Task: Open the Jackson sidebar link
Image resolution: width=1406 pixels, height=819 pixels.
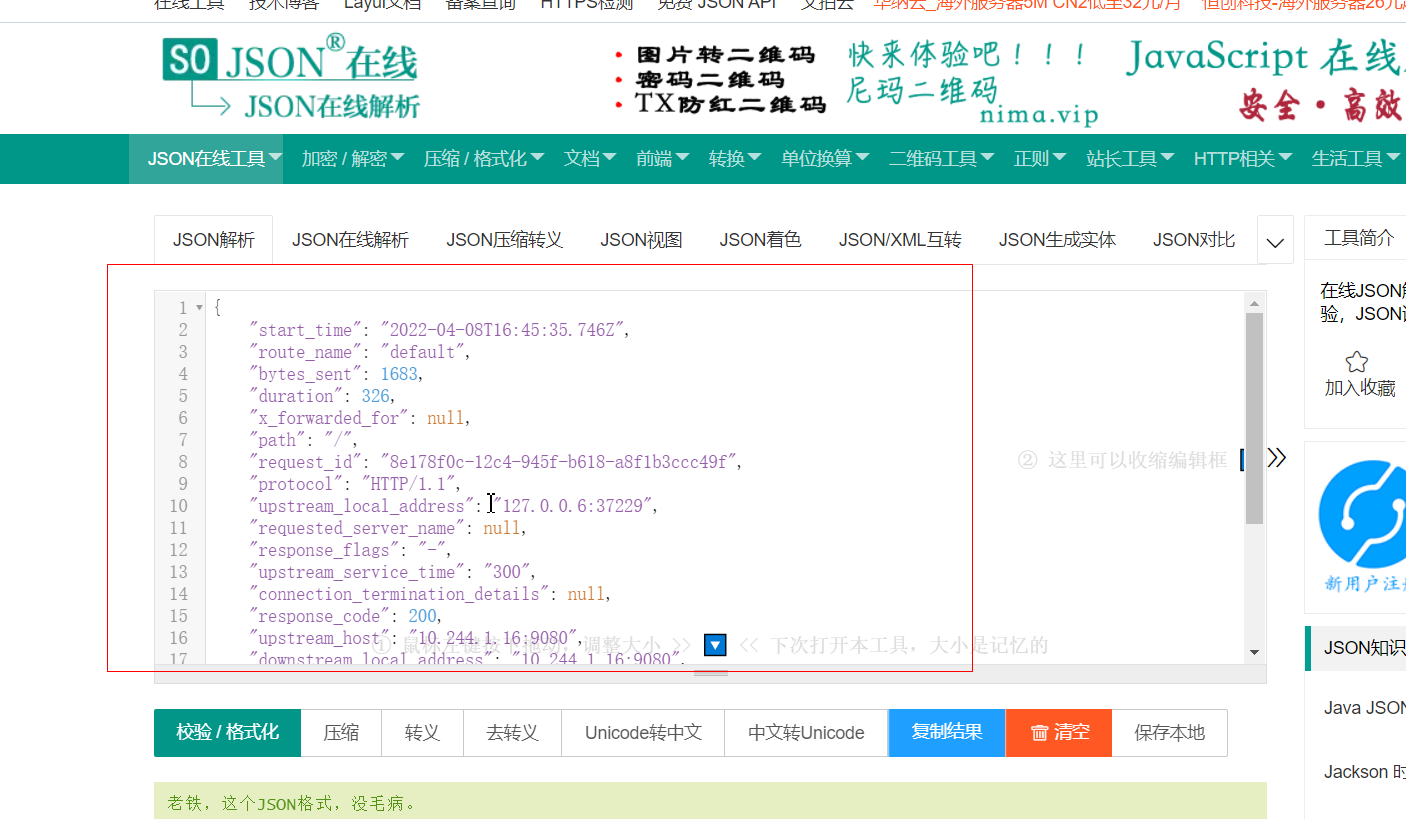Action: [x=1364, y=772]
